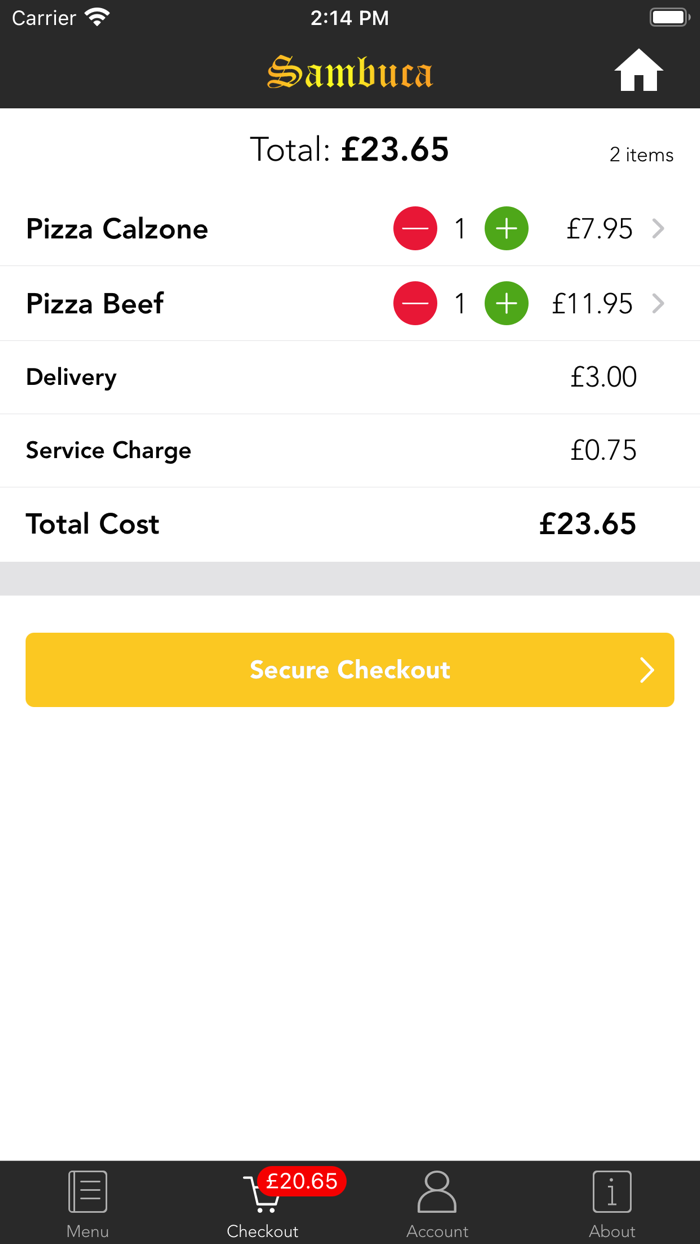Decrease Pizza Calzone quantity with minus button
The width and height of the screenshot is (700, 1244).
point(415,229)
